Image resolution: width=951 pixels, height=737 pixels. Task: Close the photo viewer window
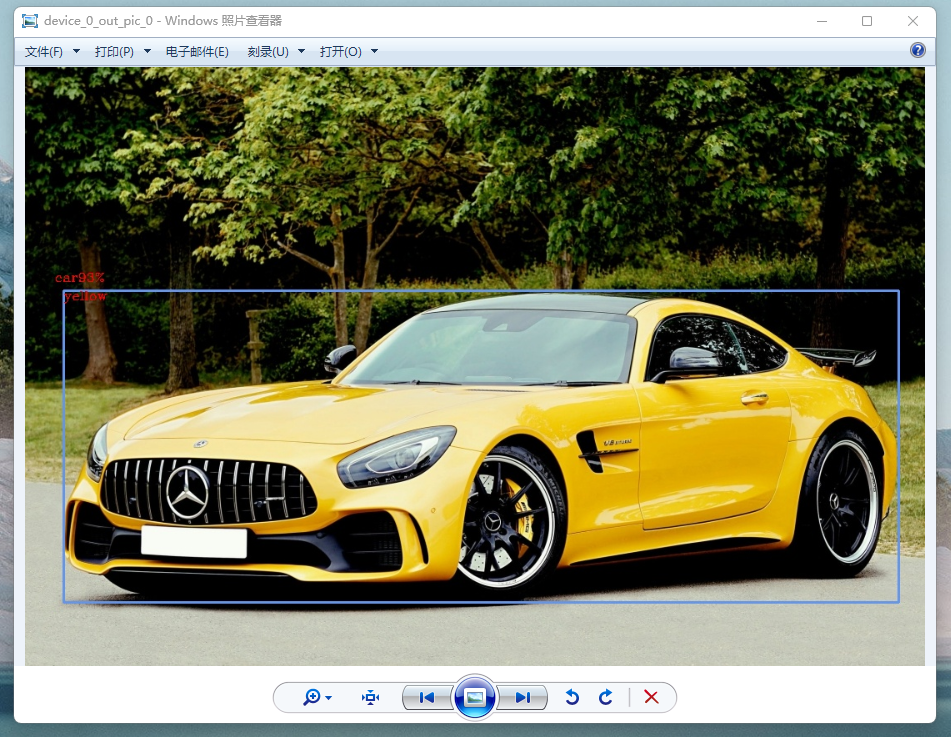(x=913, y=21)
